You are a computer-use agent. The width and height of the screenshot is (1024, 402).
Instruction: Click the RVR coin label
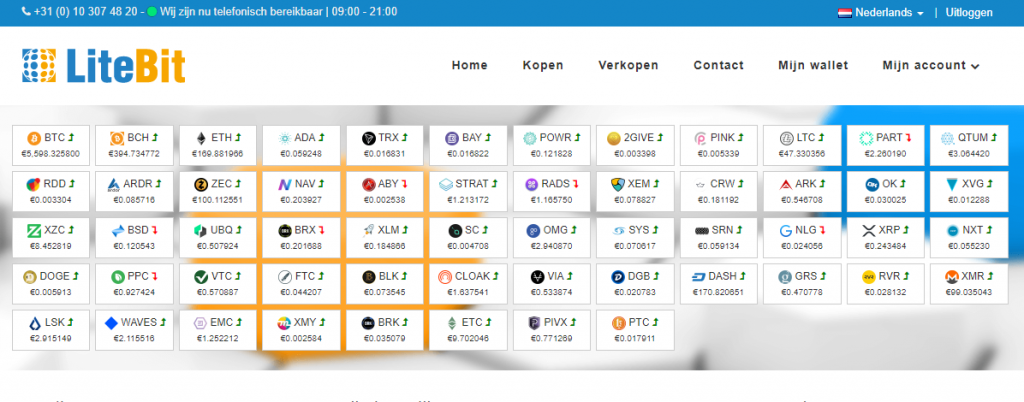click(x=889, y=276)
